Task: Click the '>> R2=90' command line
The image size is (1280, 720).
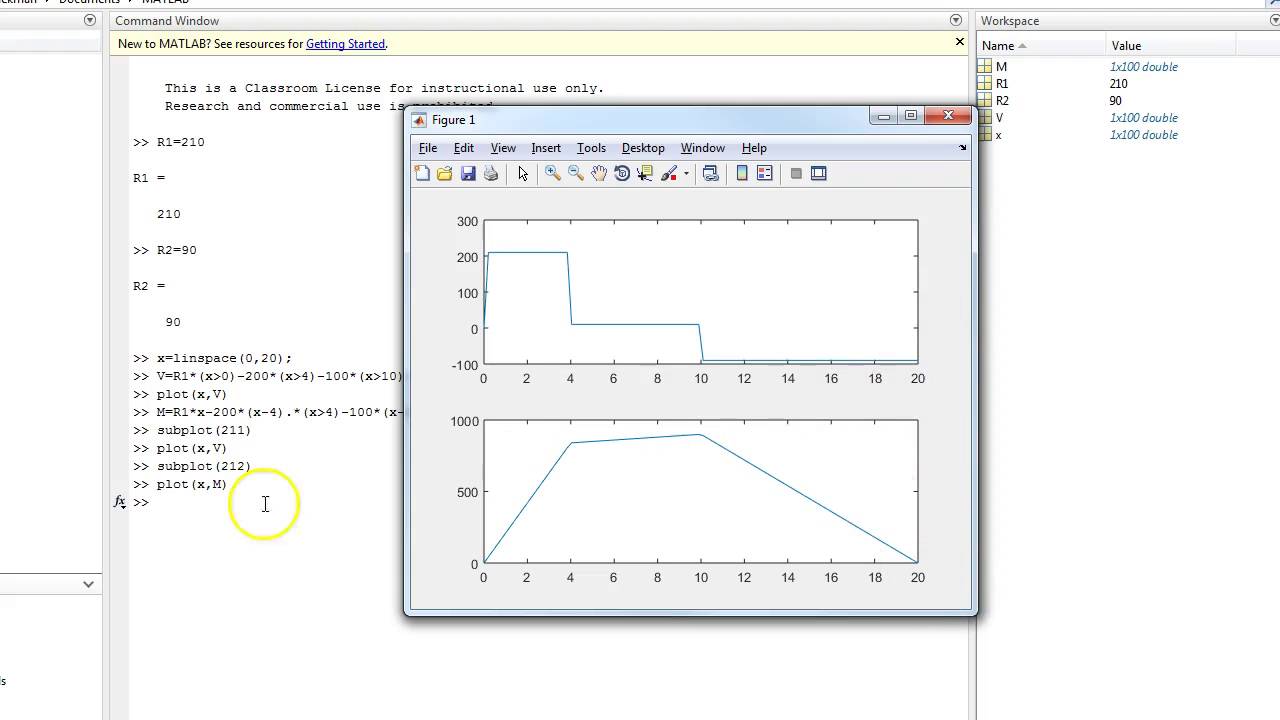Action: (x=165, y=250)
